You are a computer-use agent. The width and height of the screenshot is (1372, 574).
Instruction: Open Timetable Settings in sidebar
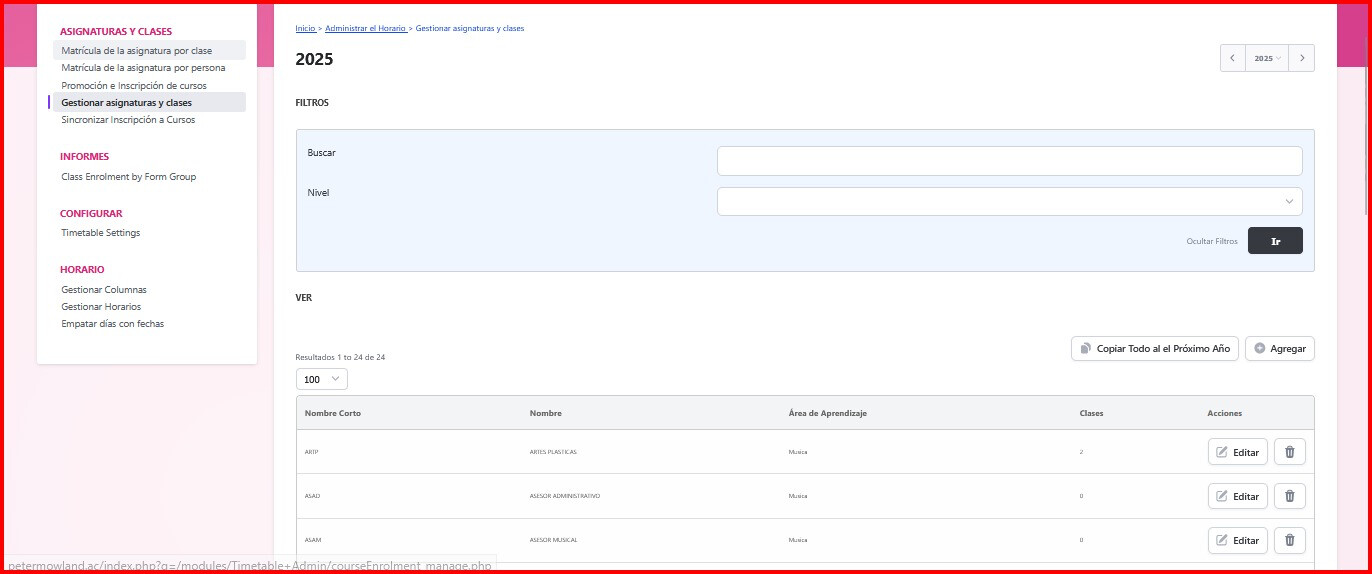click(x=101, y=233)
